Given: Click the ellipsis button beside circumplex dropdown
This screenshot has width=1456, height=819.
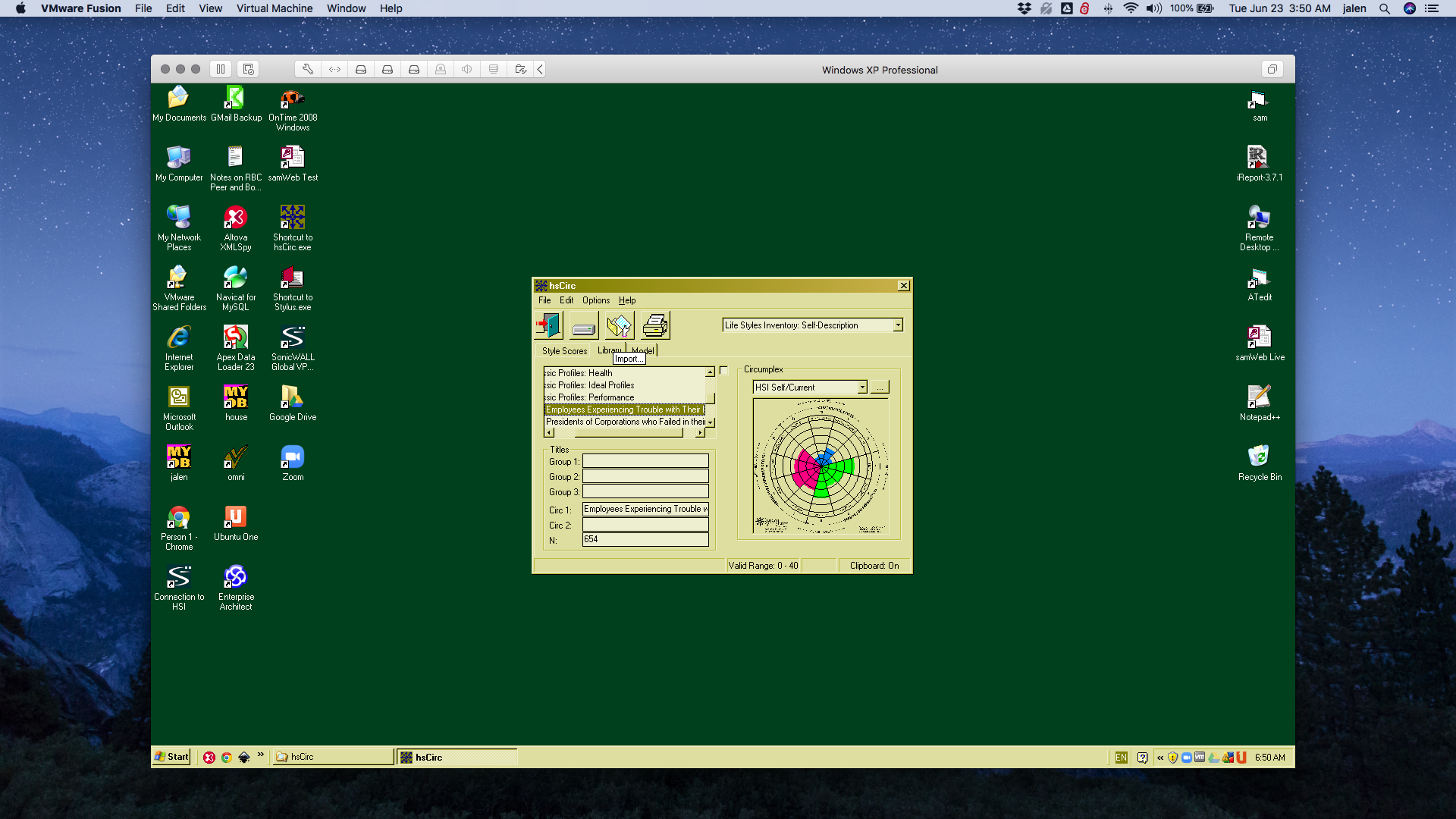Looking at the screenshot, I should click(880, 388).
